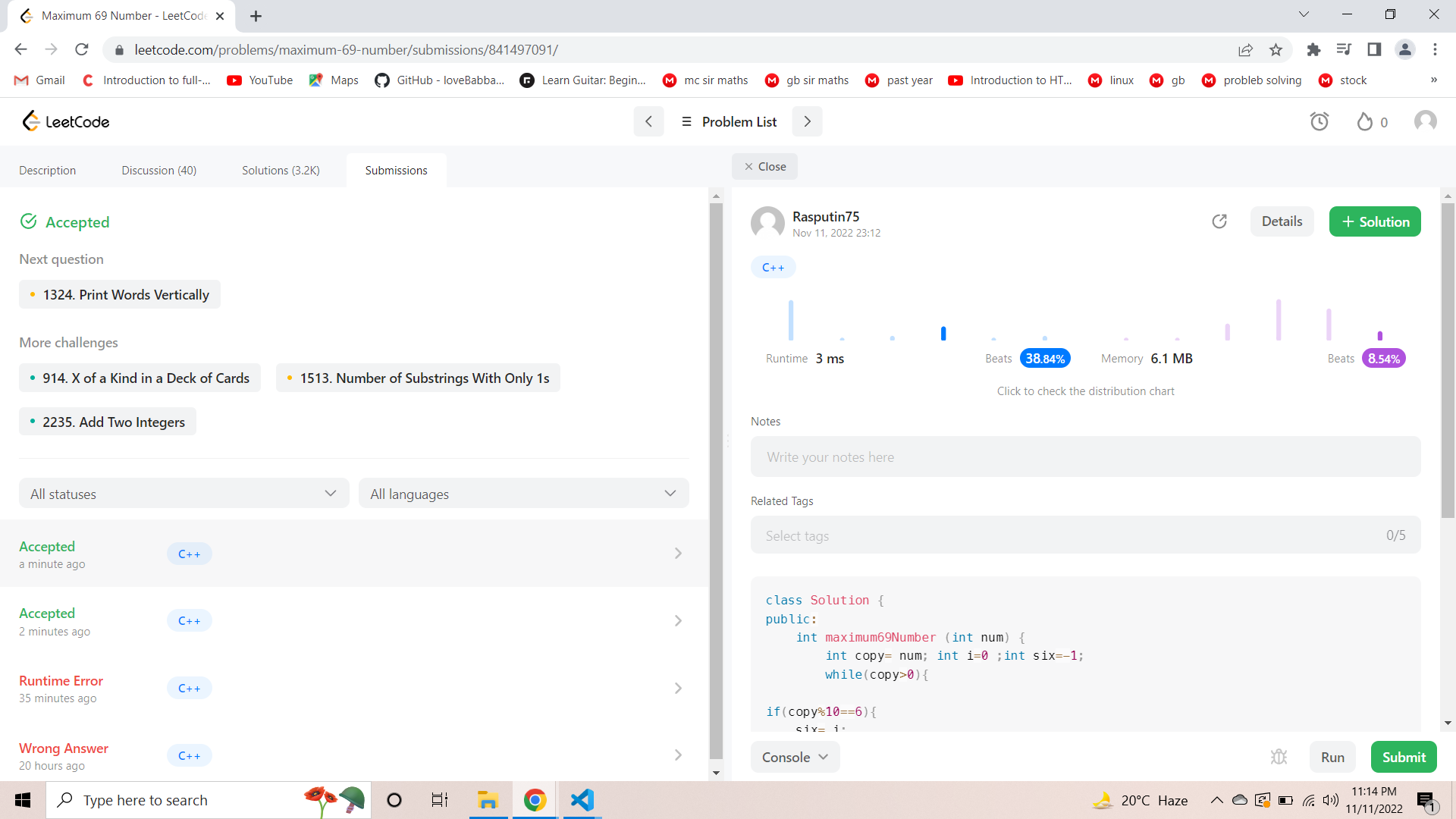
Task: Switch to the Solutions tab
Action: click(281, 170)
